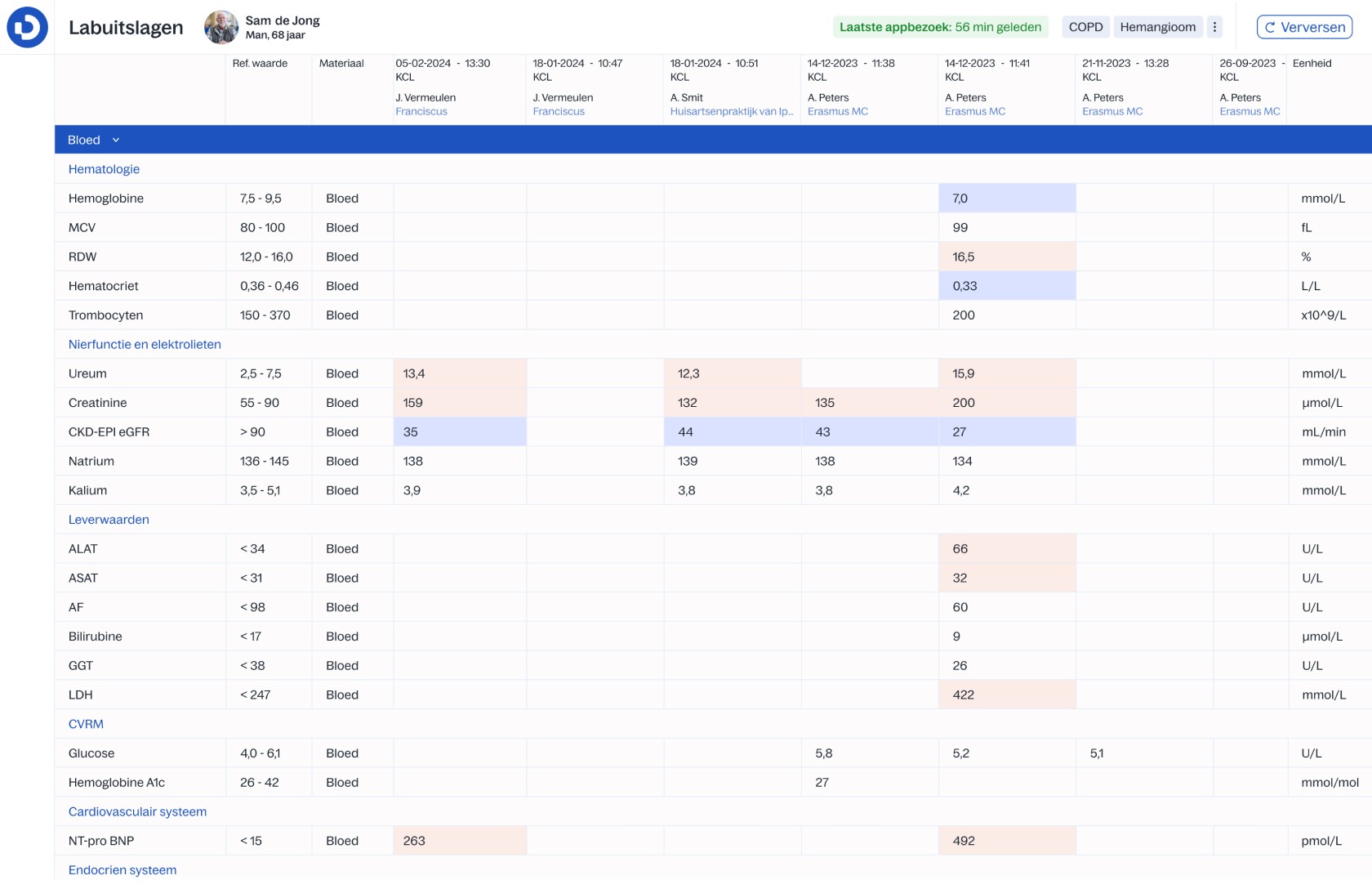The width and height of the screenshot is (1372, 889).
Task: Click the Hemoglobine A1c row label
Action: pyautogui.click(x=117, y=782)
